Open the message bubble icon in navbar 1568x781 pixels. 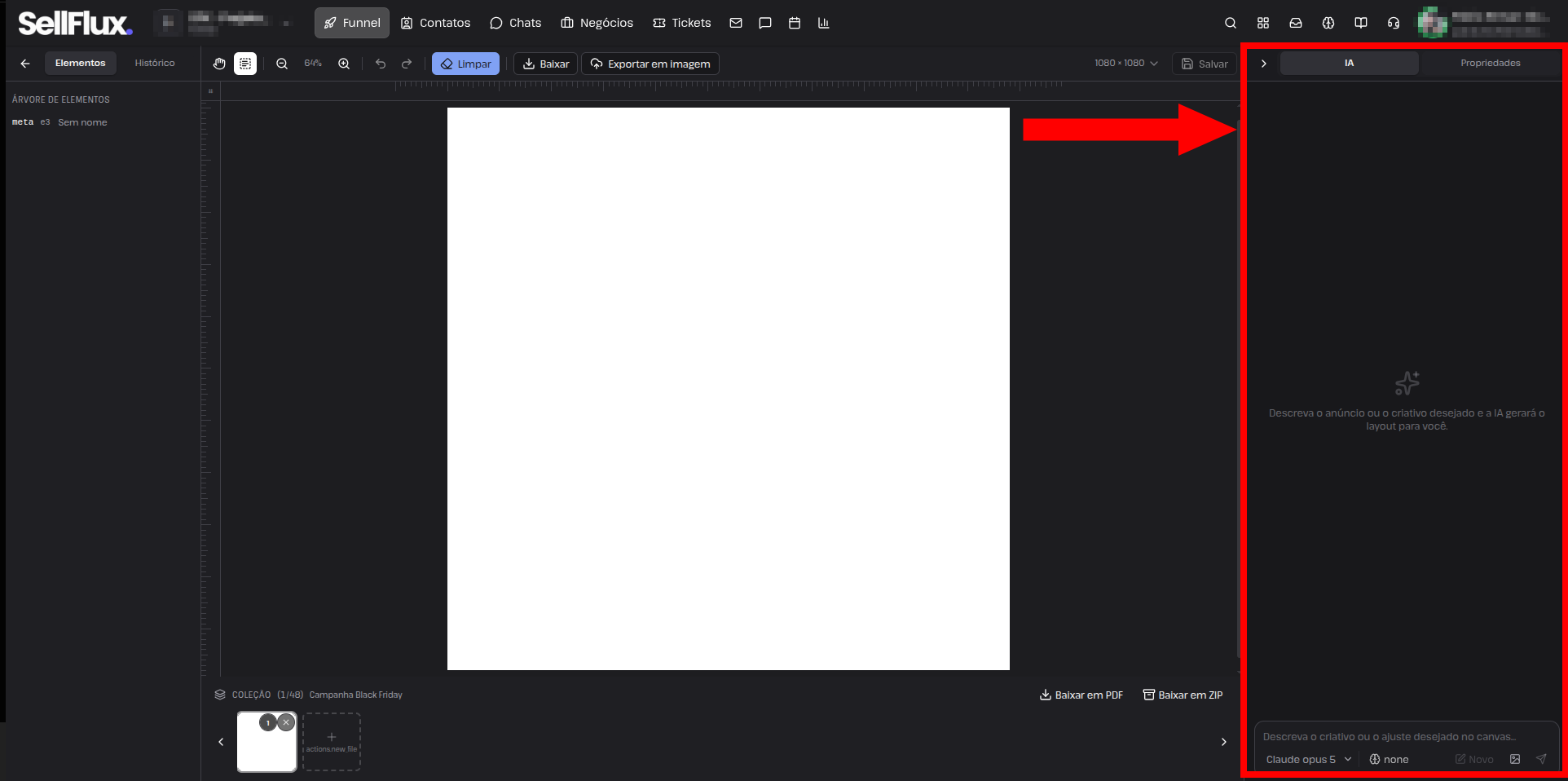point(765,23)
